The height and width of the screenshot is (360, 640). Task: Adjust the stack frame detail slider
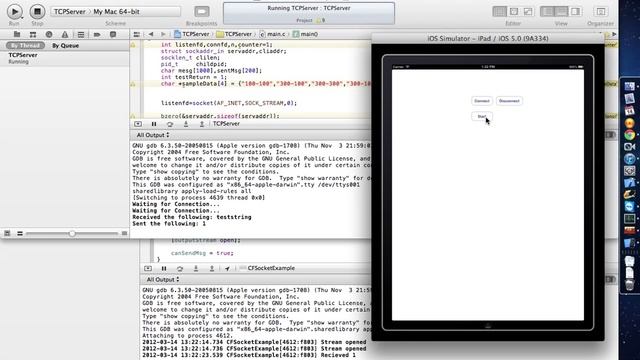click(72, 233)
